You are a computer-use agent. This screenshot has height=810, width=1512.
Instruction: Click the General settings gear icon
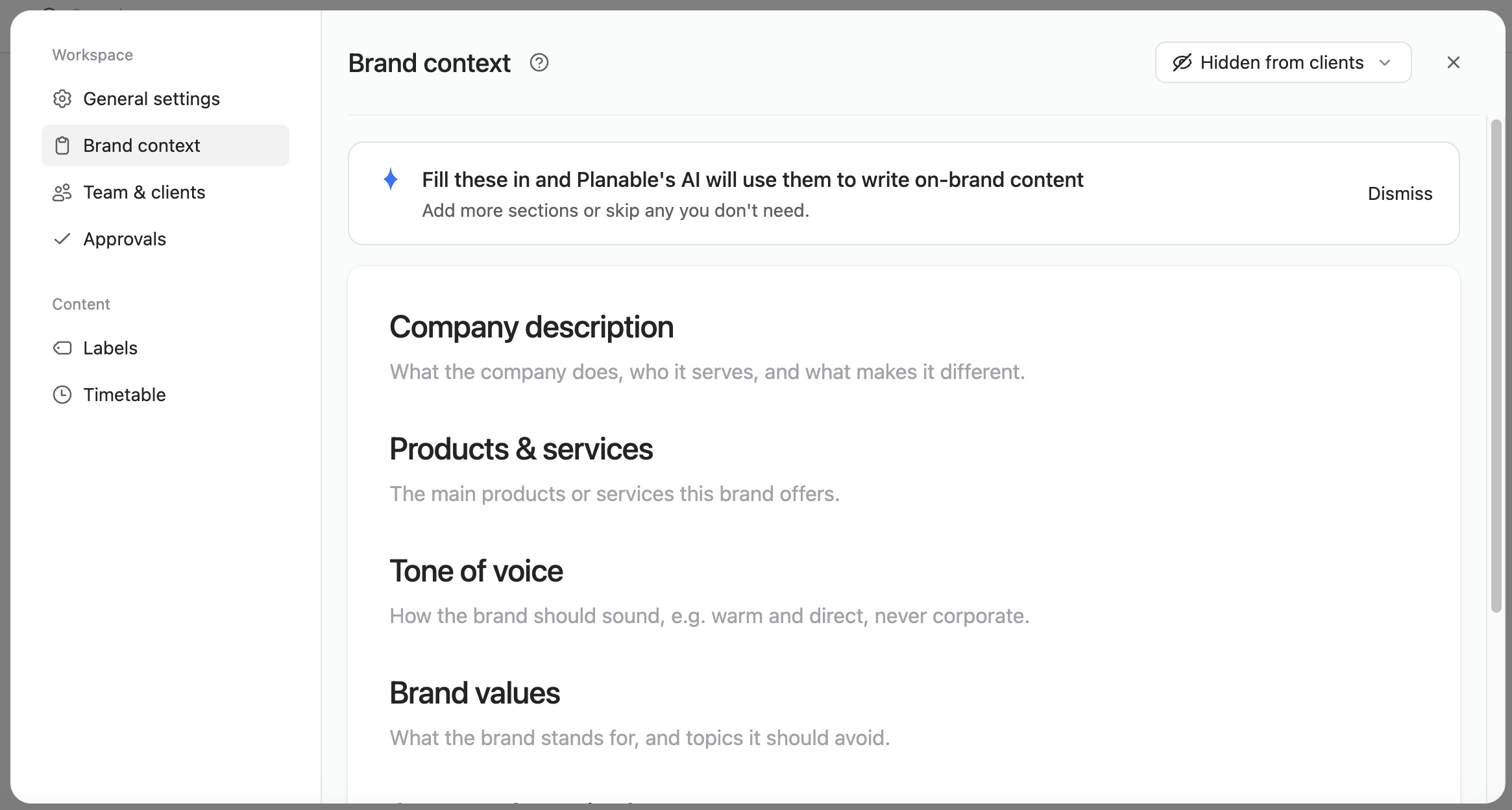point(62,99)
